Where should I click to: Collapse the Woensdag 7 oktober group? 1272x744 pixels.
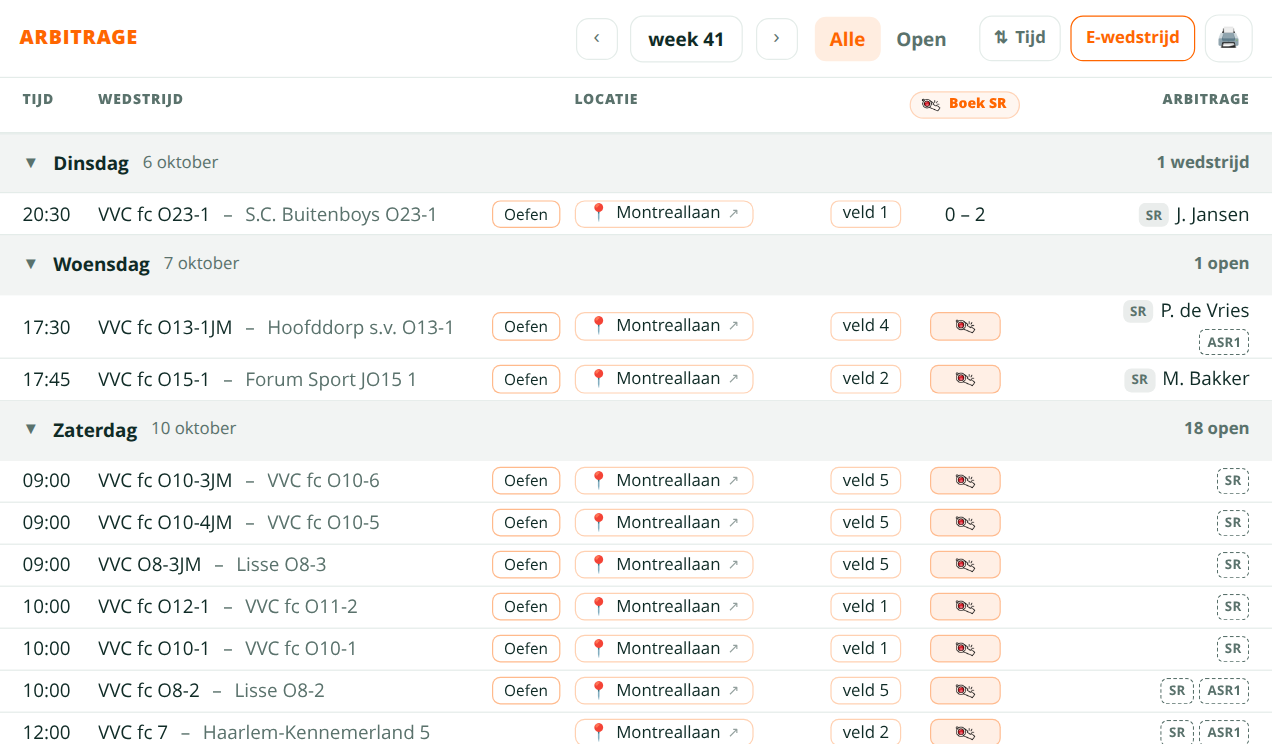click(x=31, y=264)
